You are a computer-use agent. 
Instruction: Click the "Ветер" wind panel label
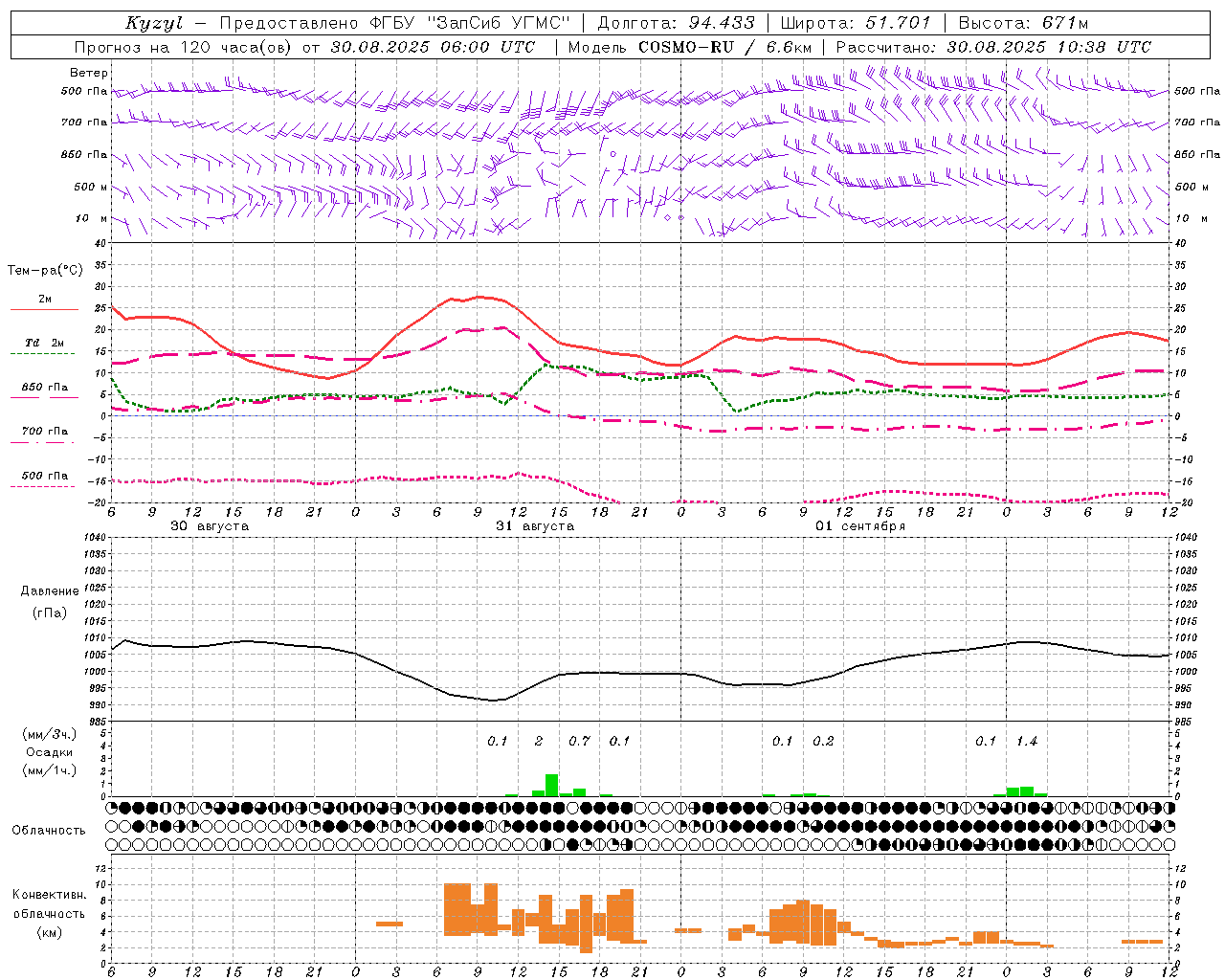coord(89,73)
